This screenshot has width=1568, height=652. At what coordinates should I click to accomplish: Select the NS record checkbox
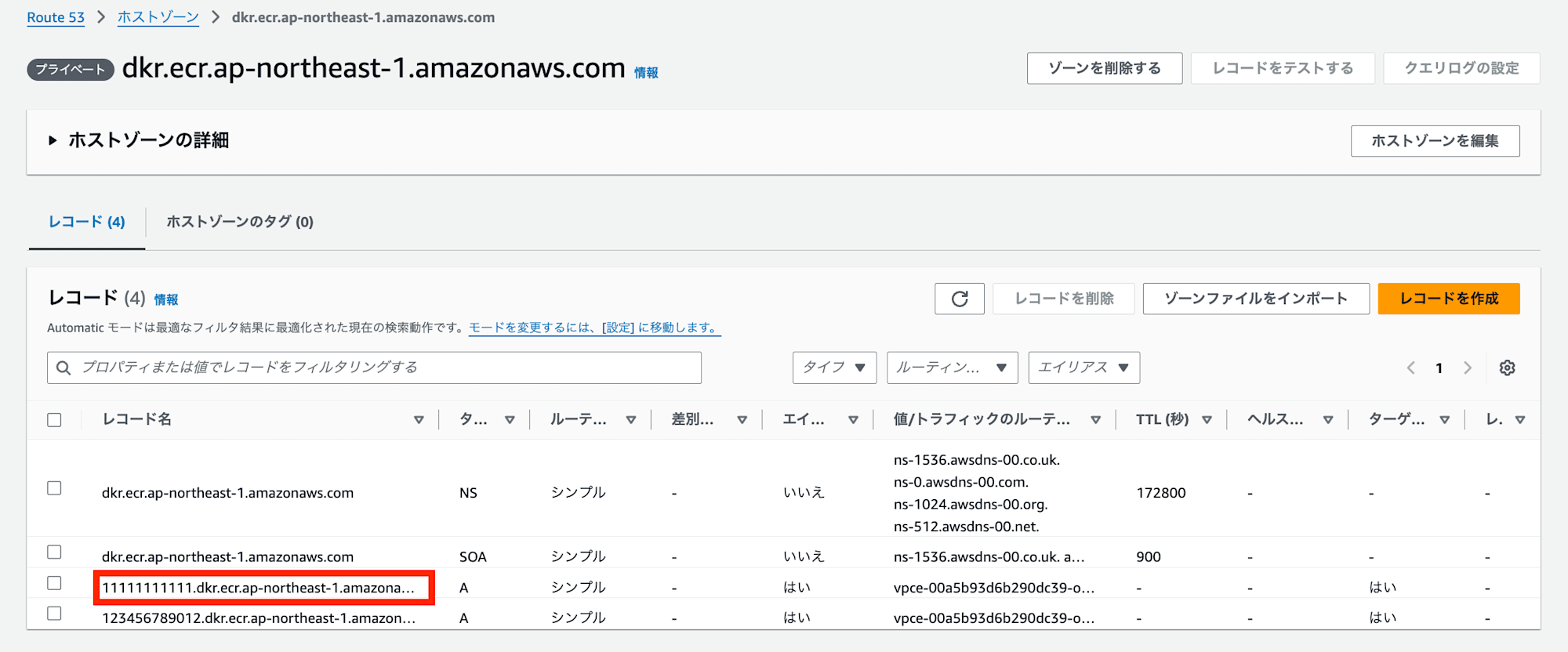coord(54,488)
